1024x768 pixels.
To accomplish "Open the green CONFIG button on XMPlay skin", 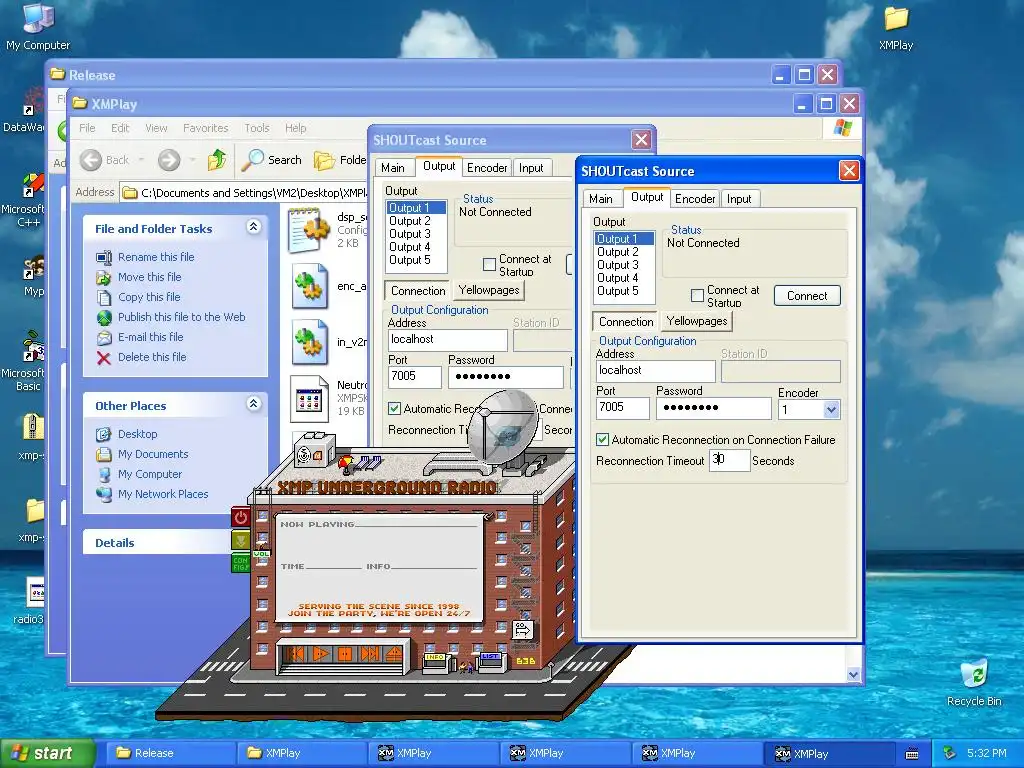I will click(x=241, y=564).
